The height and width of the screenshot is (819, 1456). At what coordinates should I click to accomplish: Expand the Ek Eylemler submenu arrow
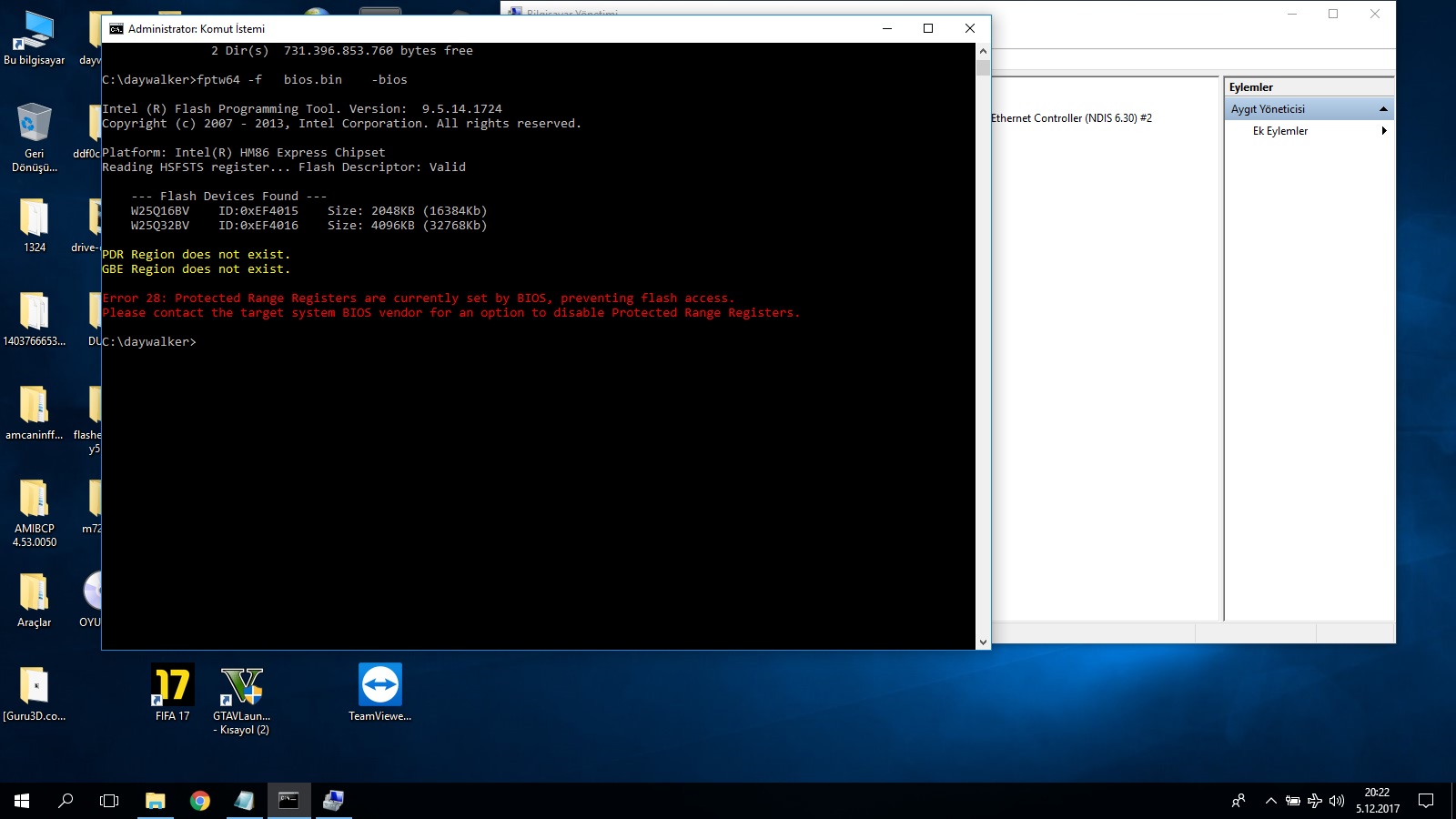1384,131
